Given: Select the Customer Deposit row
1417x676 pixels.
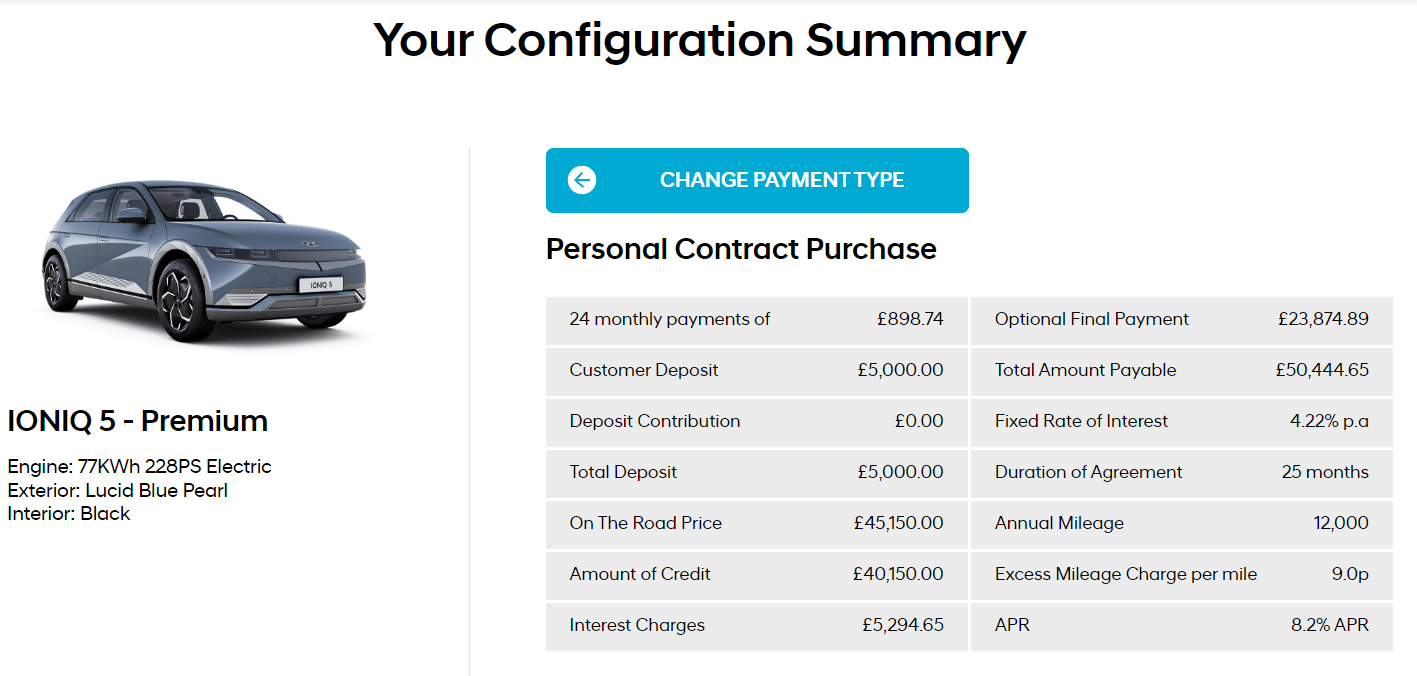Looking at the screenshot, I should pos(757,371).
